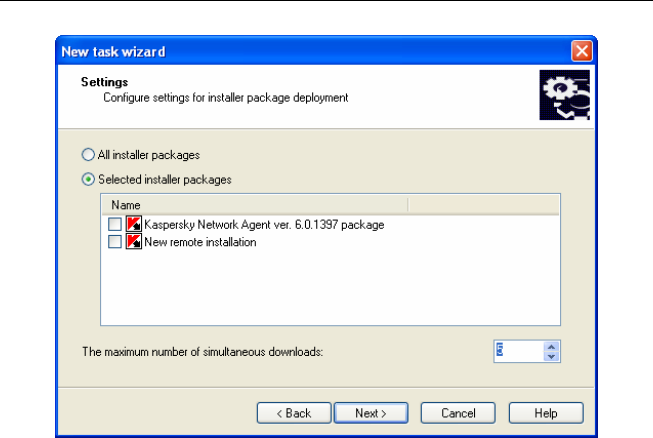Cancel the new task wizard

458,413
